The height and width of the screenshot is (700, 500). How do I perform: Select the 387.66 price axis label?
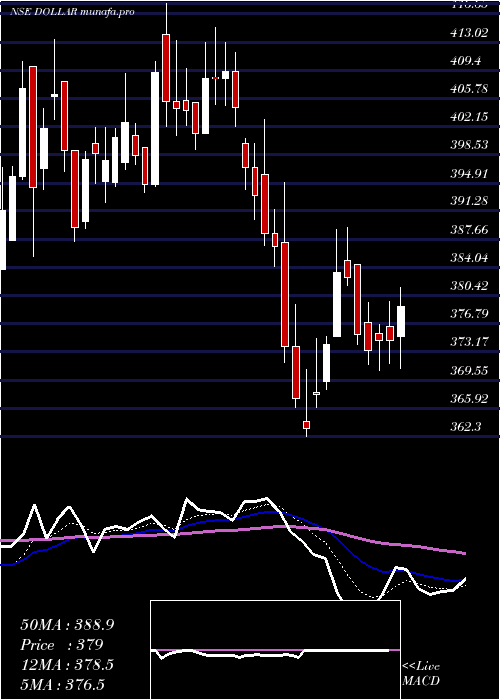coord(469,229)
